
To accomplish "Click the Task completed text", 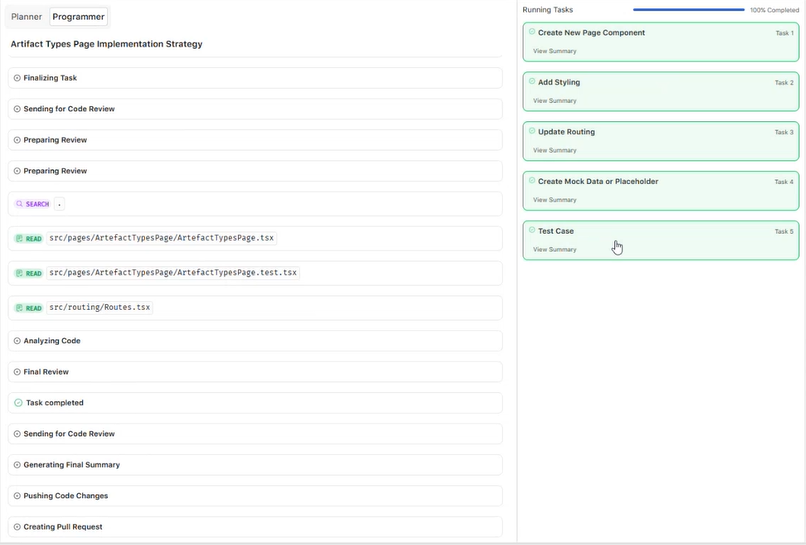I will click(54, 403).
